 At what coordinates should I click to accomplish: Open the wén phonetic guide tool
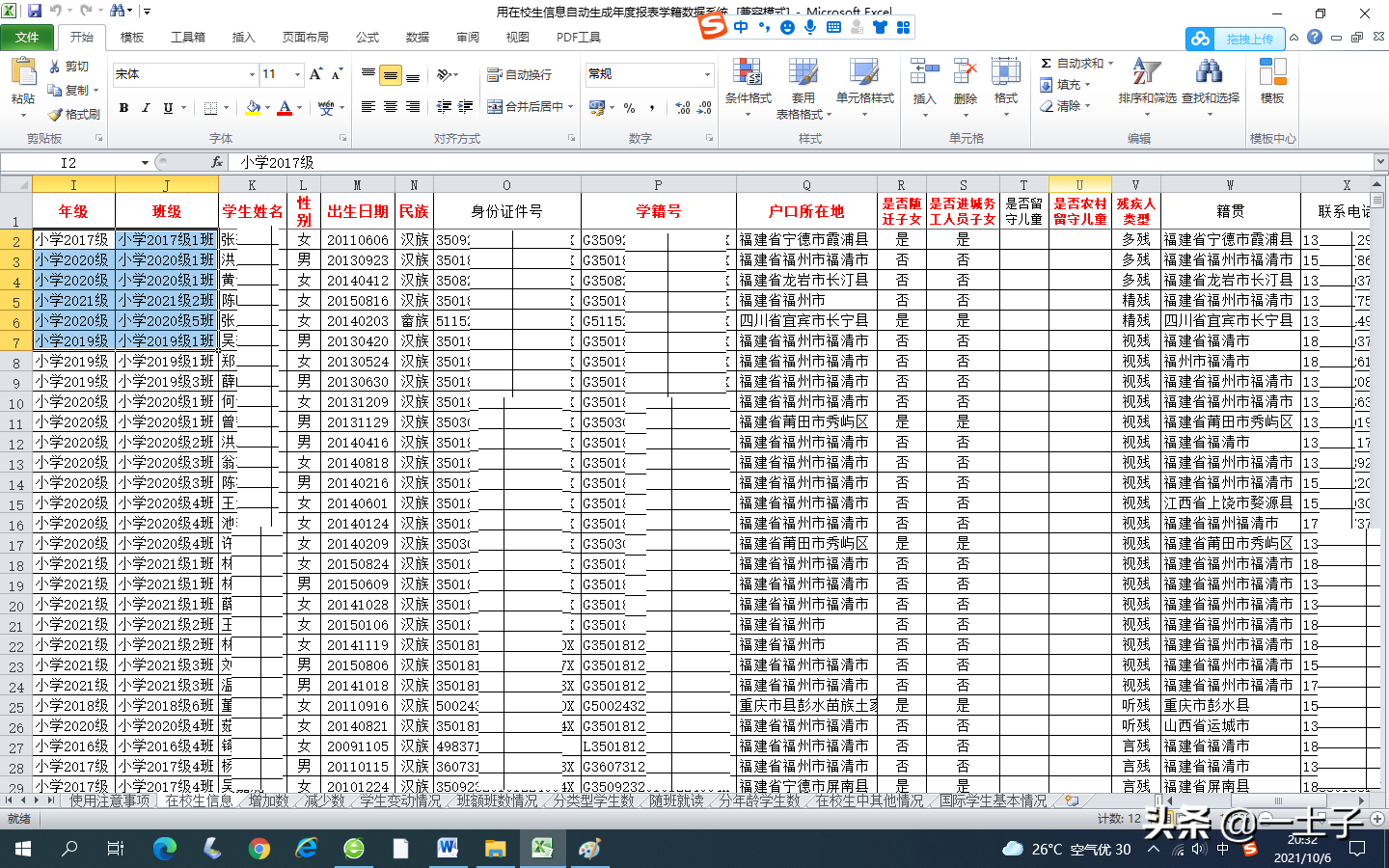(326, 108)
